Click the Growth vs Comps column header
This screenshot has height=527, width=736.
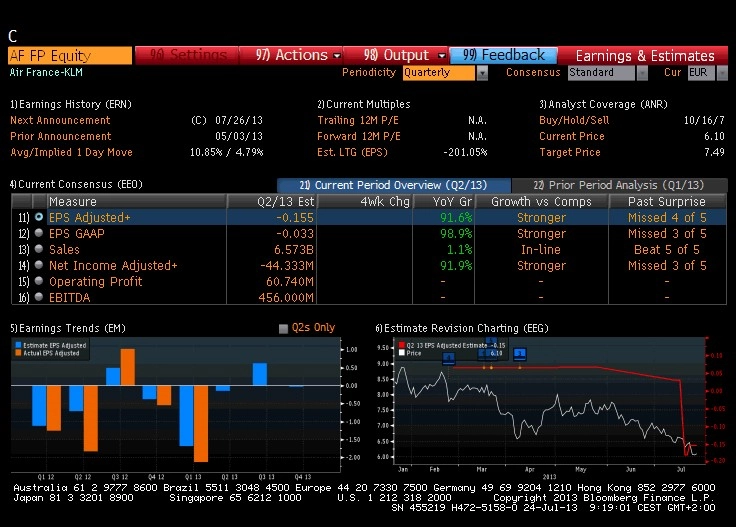pos(542,201)
